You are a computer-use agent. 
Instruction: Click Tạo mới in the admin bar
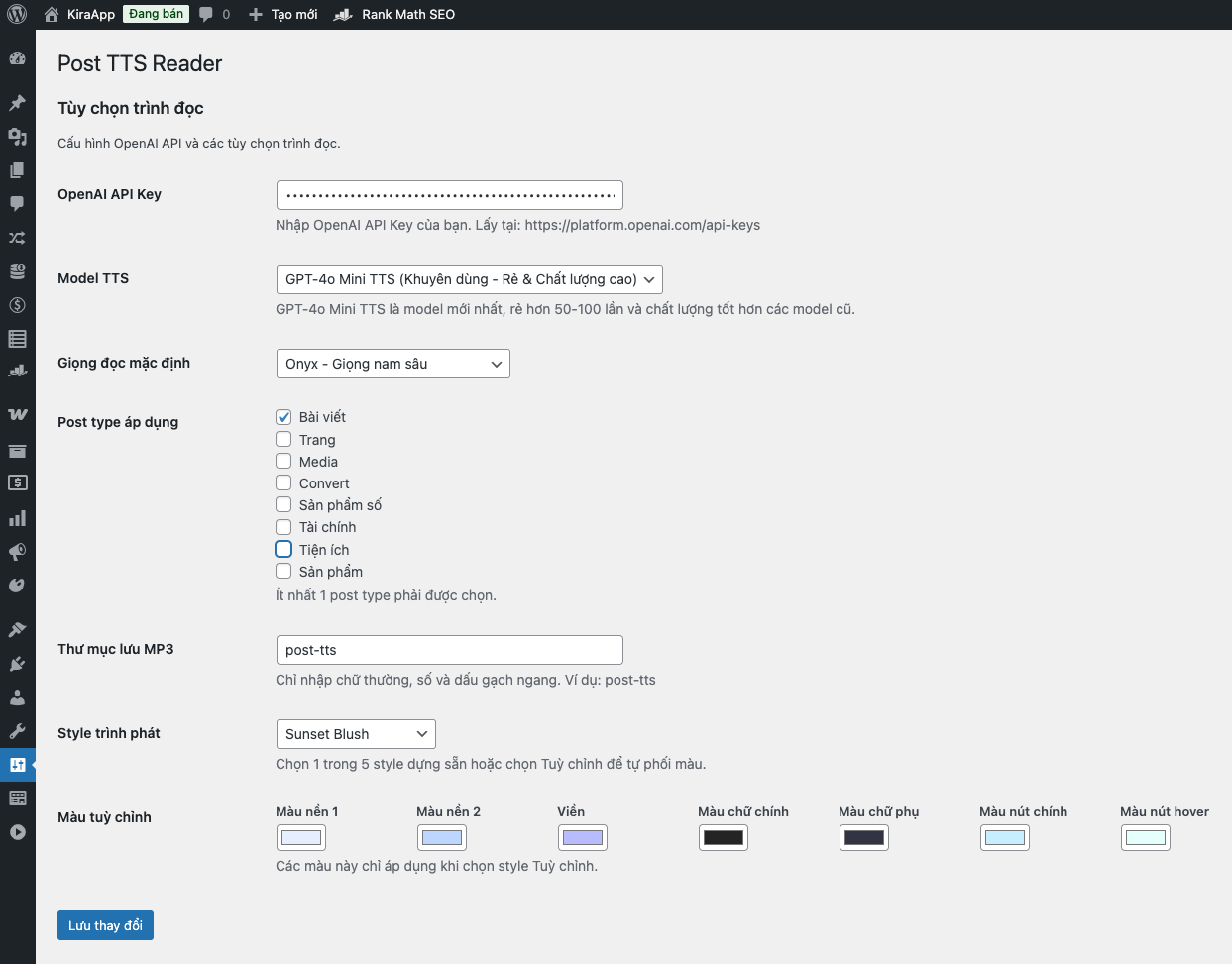point(283,14)
